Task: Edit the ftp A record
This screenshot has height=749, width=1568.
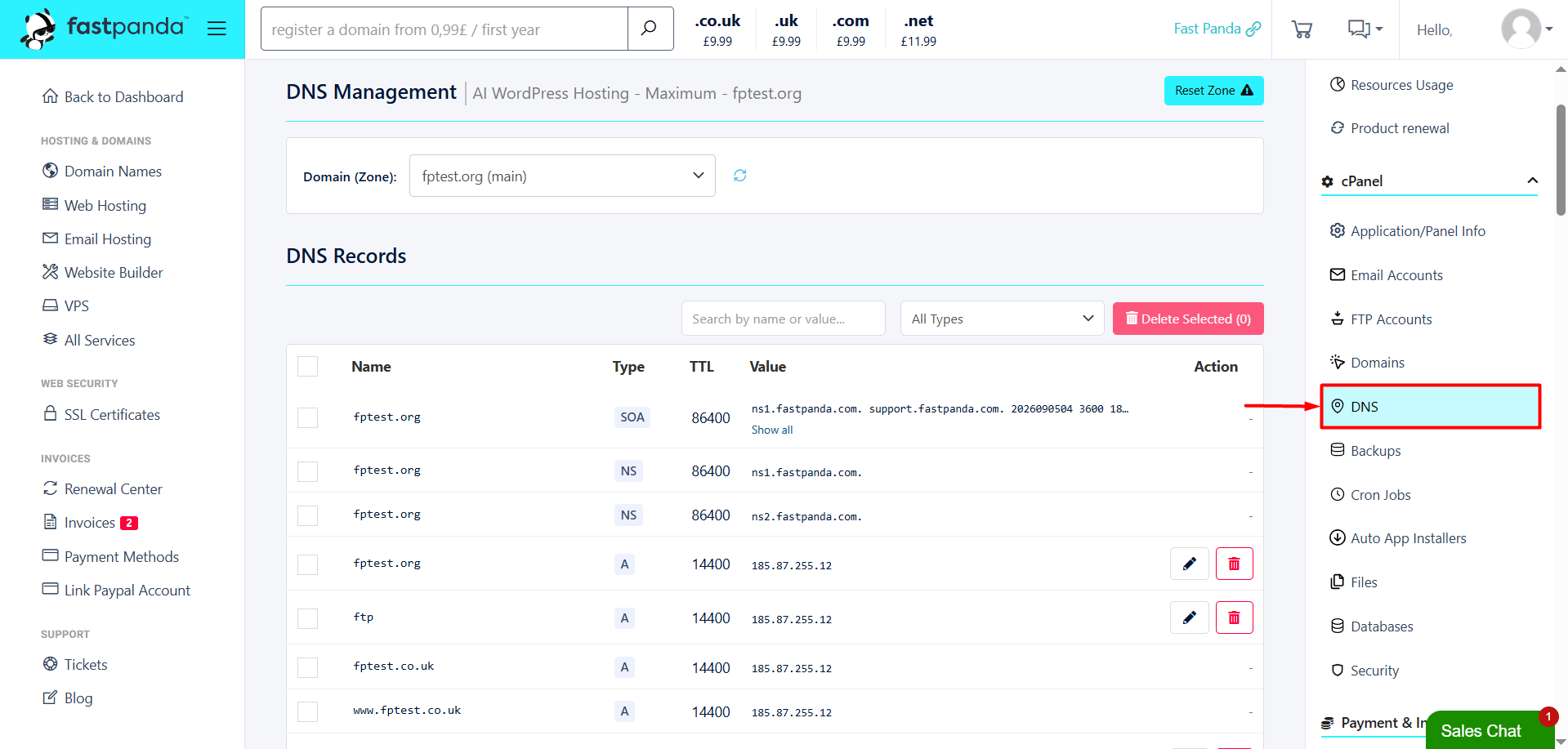Action: point(1190,617)
